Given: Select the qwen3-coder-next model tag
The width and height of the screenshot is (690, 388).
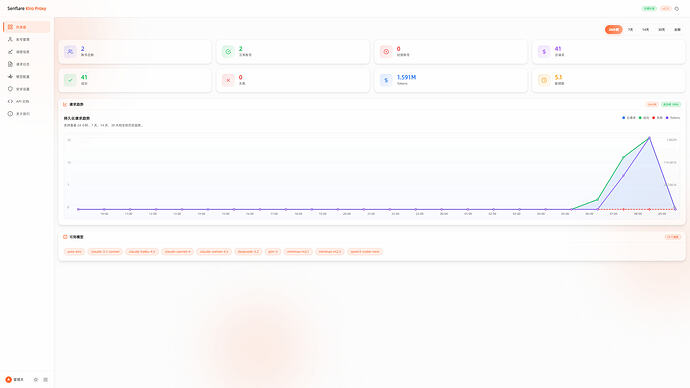Looking at the screenshot, I should tap(365, 252).
